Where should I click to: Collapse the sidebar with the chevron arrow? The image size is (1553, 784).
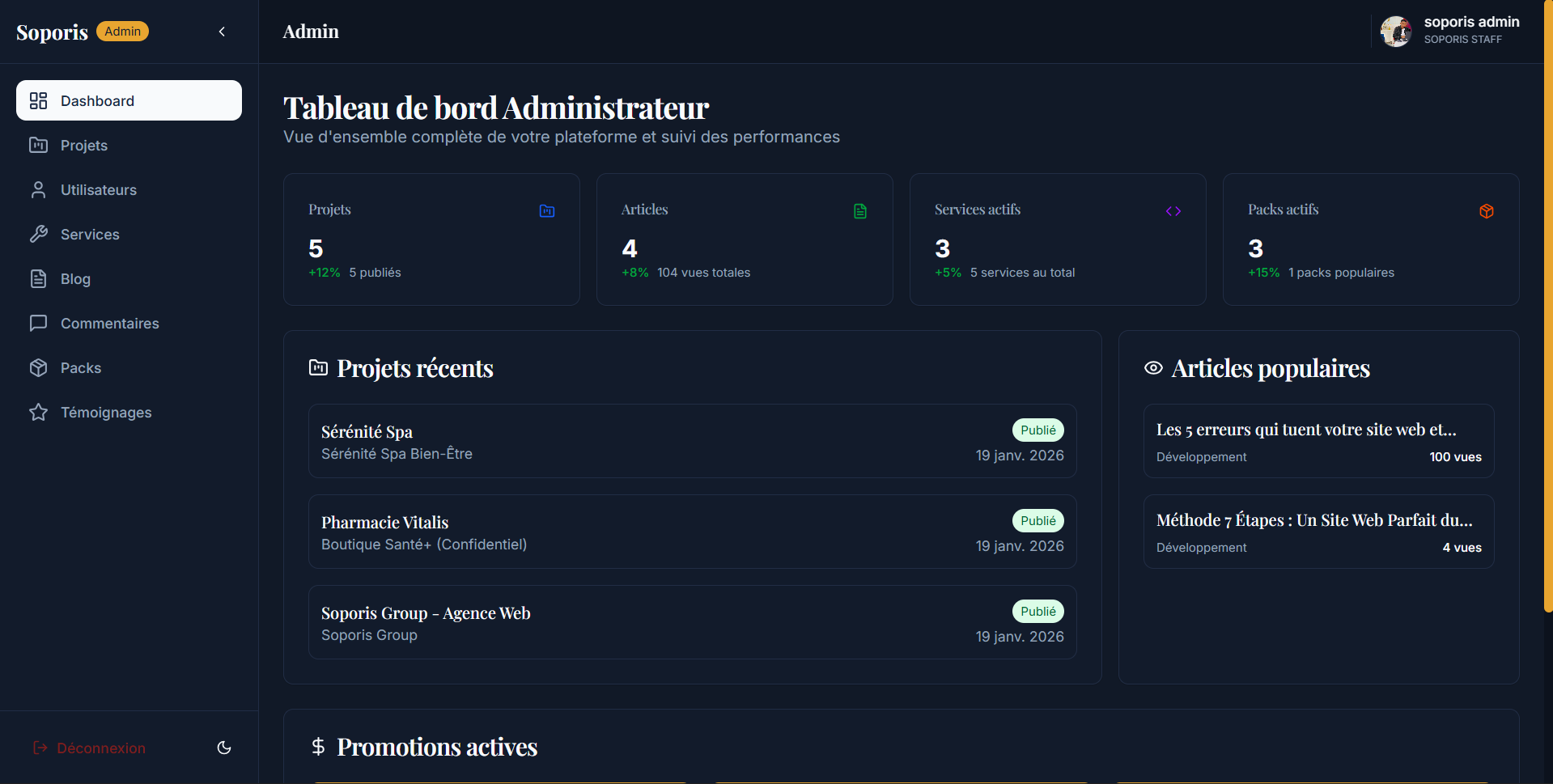222,32
